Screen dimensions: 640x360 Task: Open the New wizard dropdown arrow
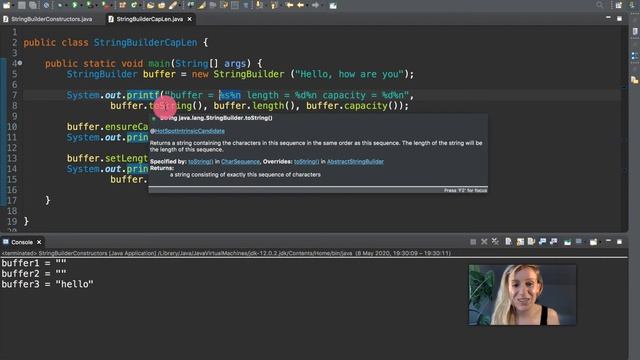[12, 5]
